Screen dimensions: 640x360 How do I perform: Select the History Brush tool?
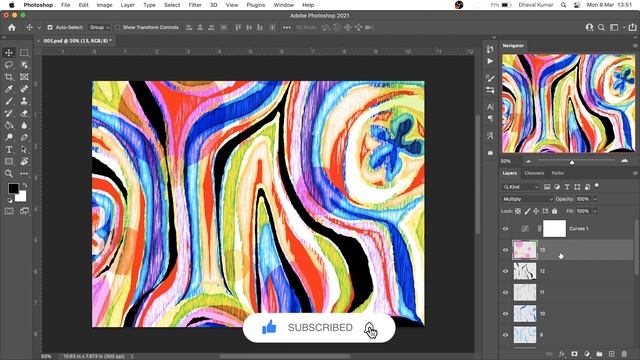[x=9, y=113]
